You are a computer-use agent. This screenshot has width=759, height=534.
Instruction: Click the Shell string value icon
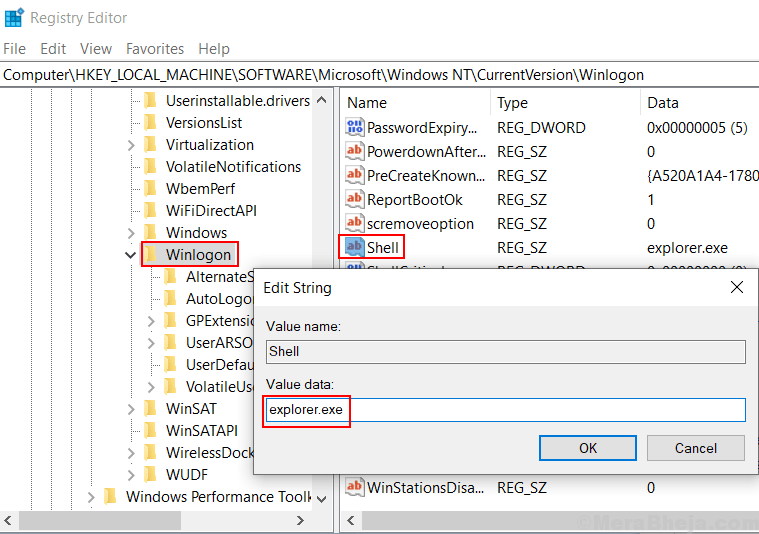354,247
